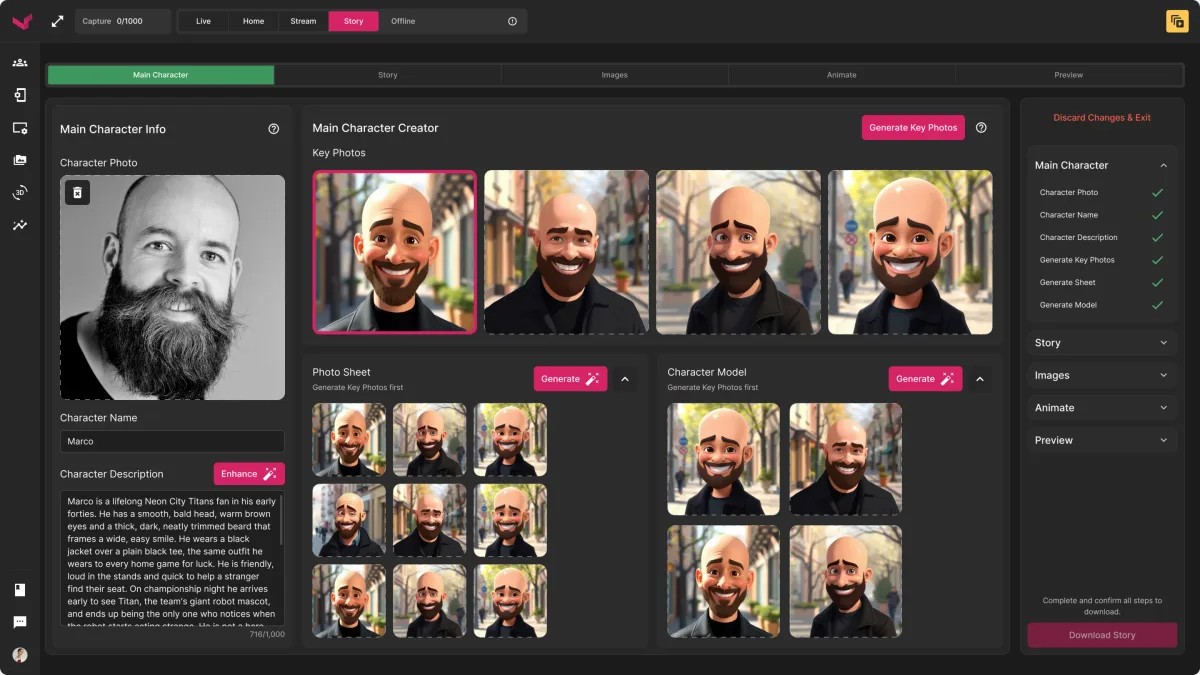The height and width of the screenshot is (675, 1200).
Task: Expand the Story section in right panel
Action: (1102, 343)
